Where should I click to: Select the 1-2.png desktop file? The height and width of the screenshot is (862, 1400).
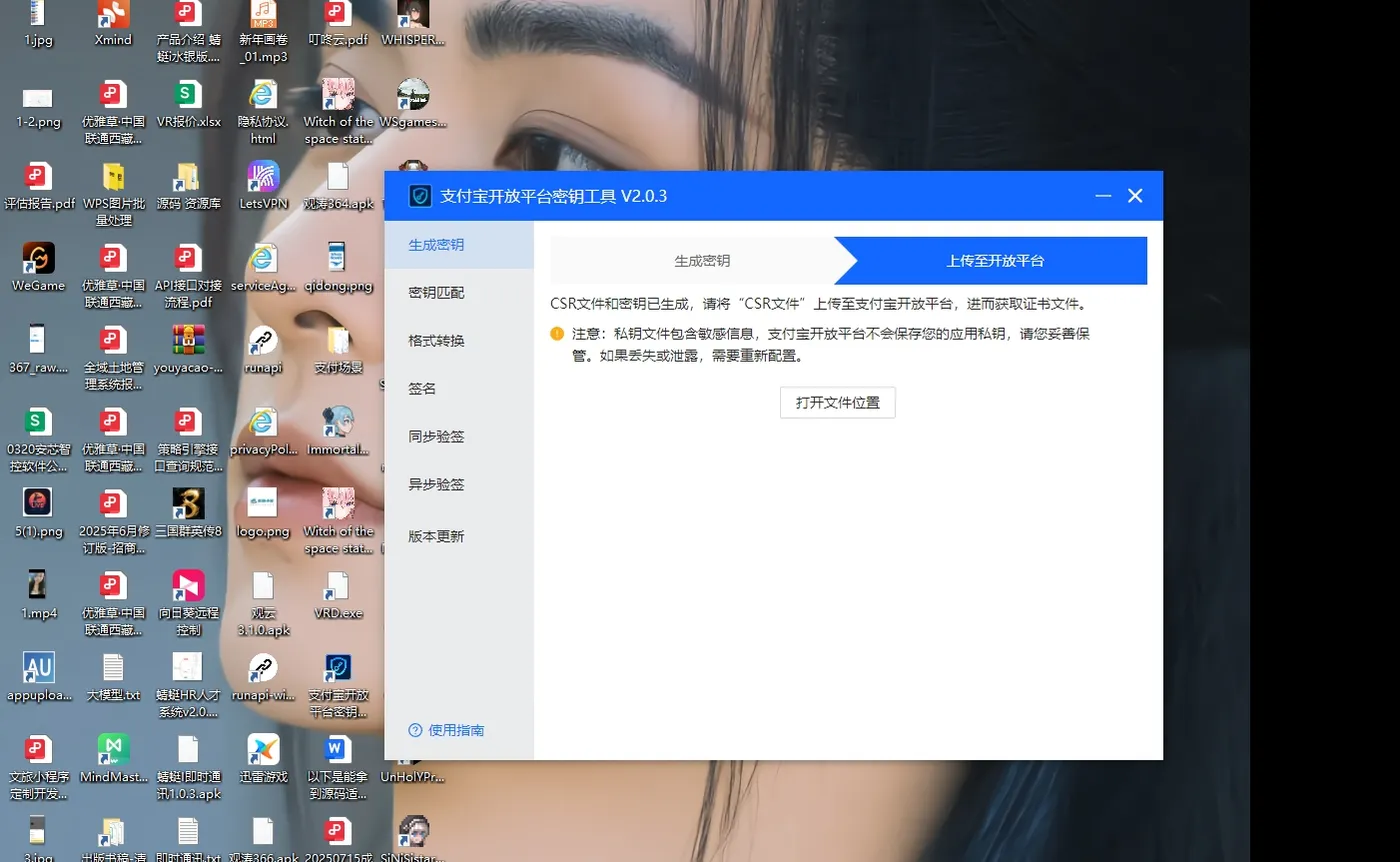point(38,106)
